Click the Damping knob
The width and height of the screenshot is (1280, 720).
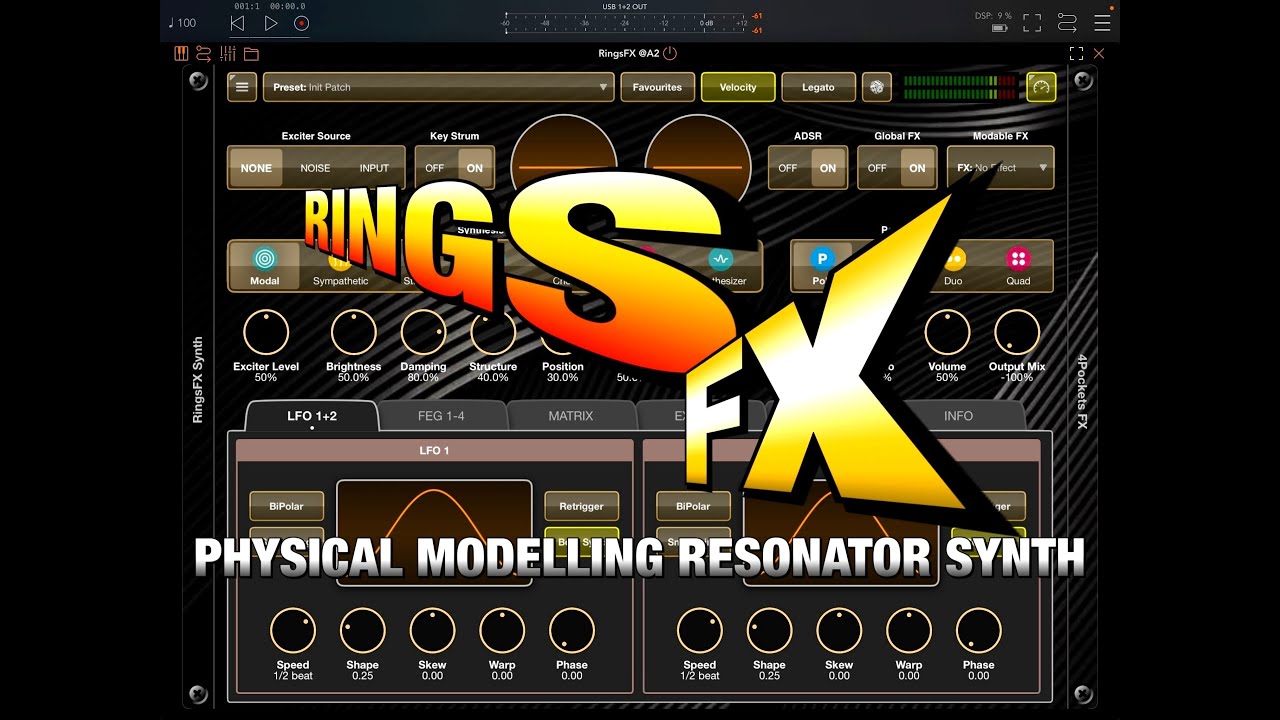(x=423, y=332)
